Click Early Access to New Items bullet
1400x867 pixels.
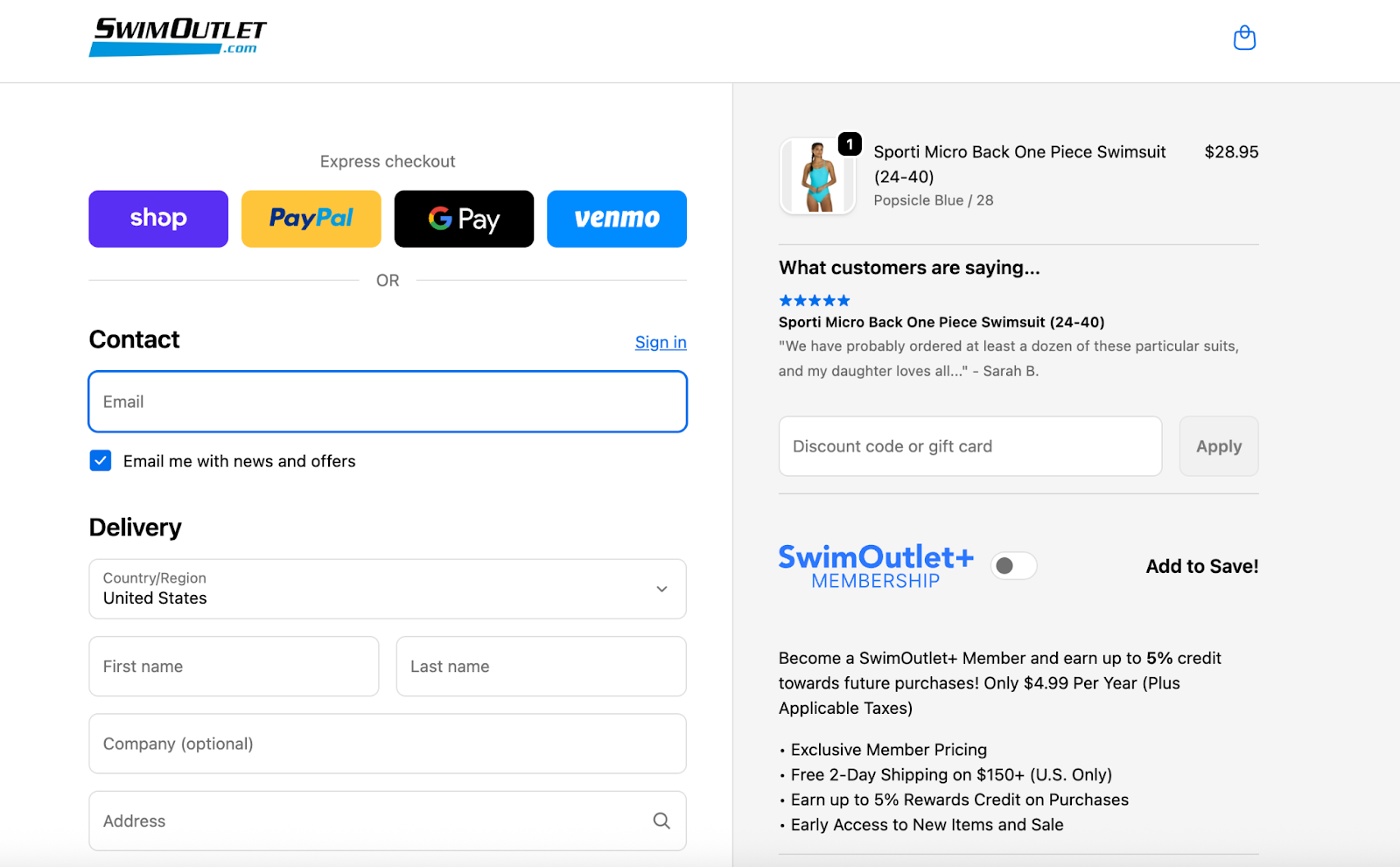point(927,825)
